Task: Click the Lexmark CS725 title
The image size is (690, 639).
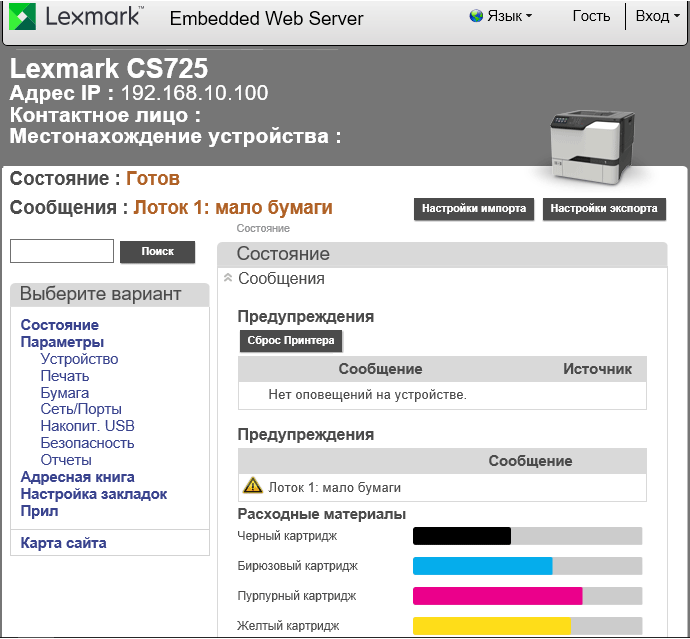Action: pos(109,68)
